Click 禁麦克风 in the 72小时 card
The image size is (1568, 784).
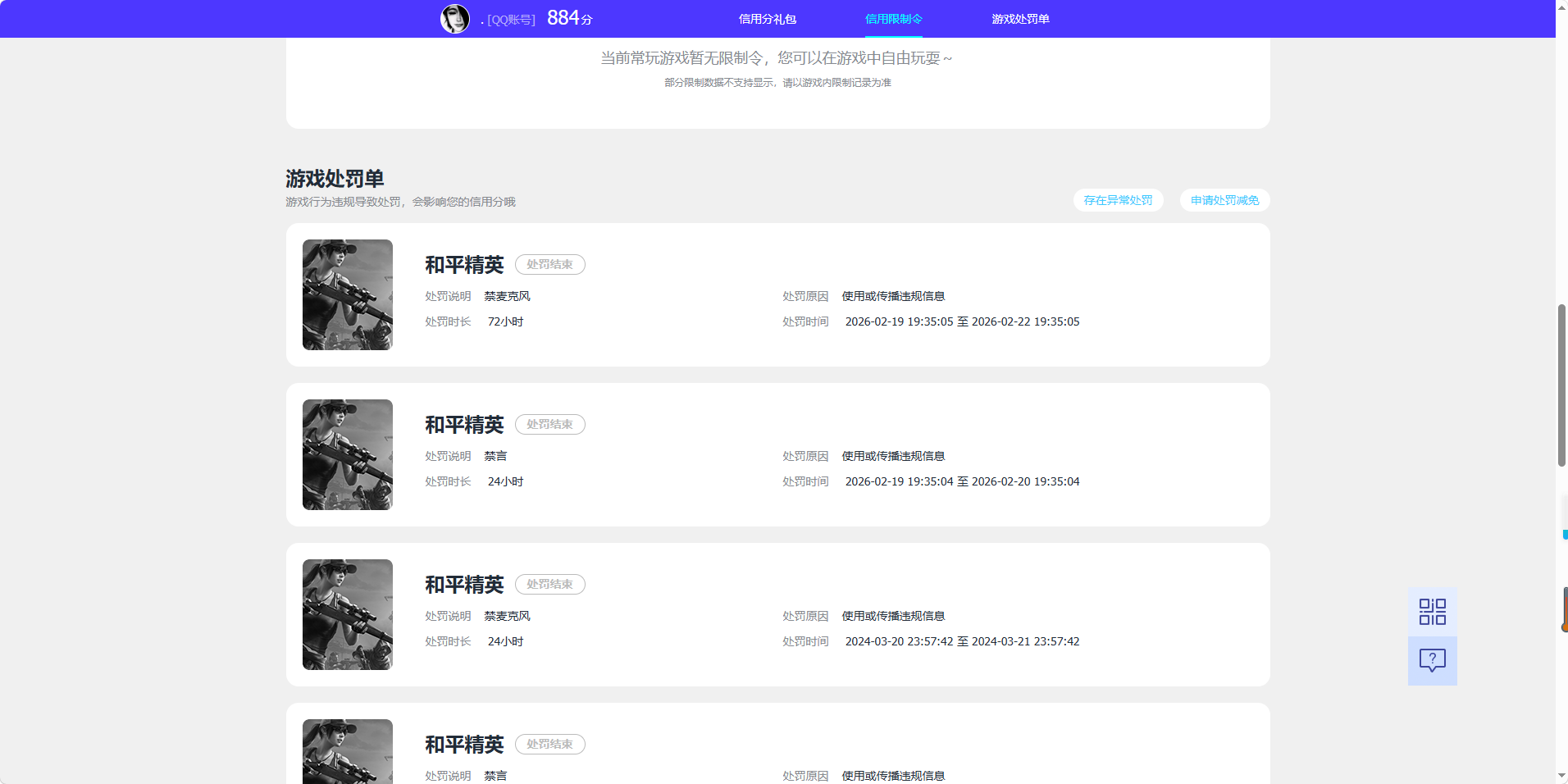[x=507, y=296]
